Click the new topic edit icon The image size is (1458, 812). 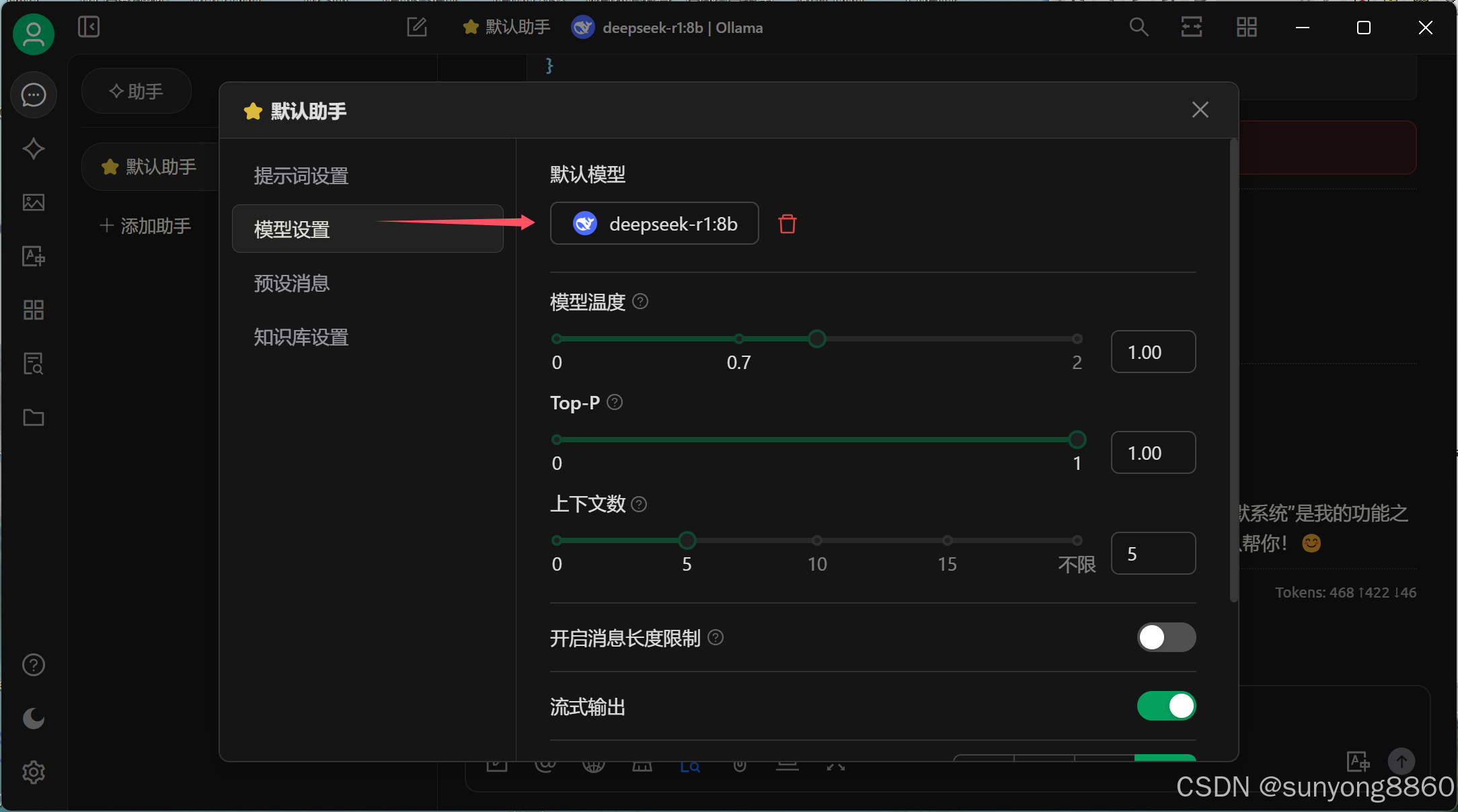coord(417,28)
